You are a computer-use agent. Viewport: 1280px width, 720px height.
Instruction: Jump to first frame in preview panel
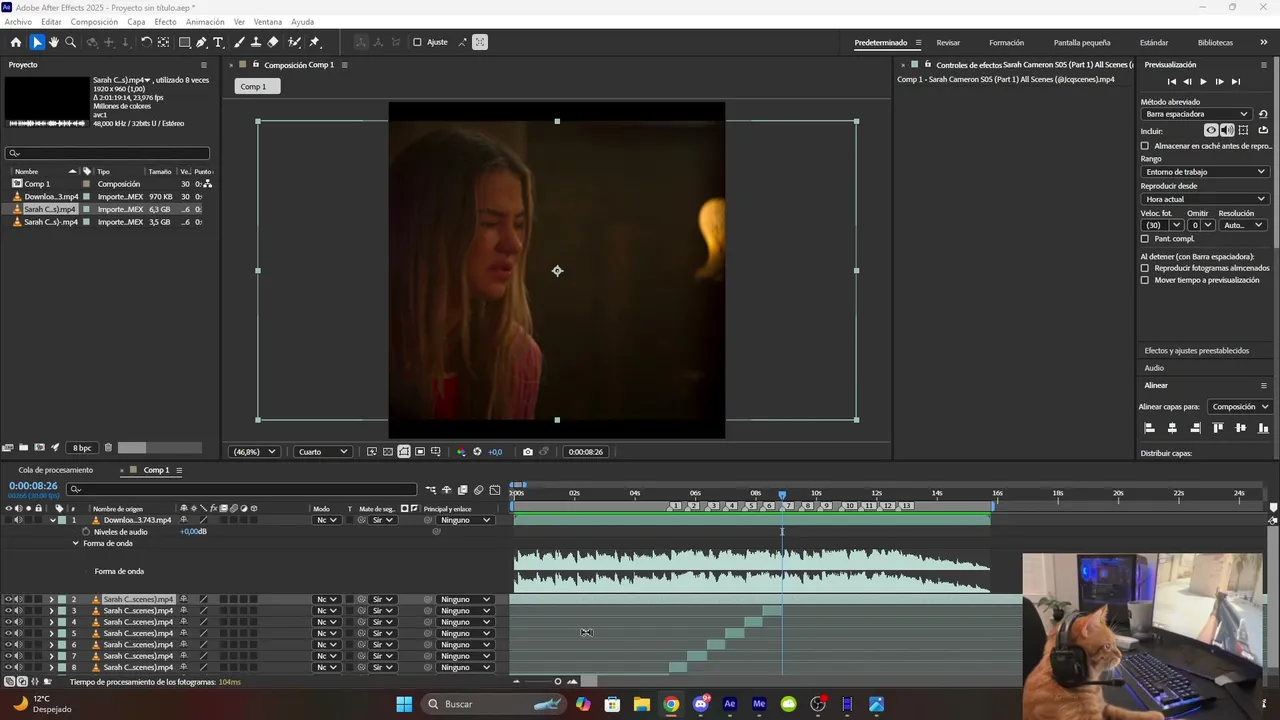1171,82
